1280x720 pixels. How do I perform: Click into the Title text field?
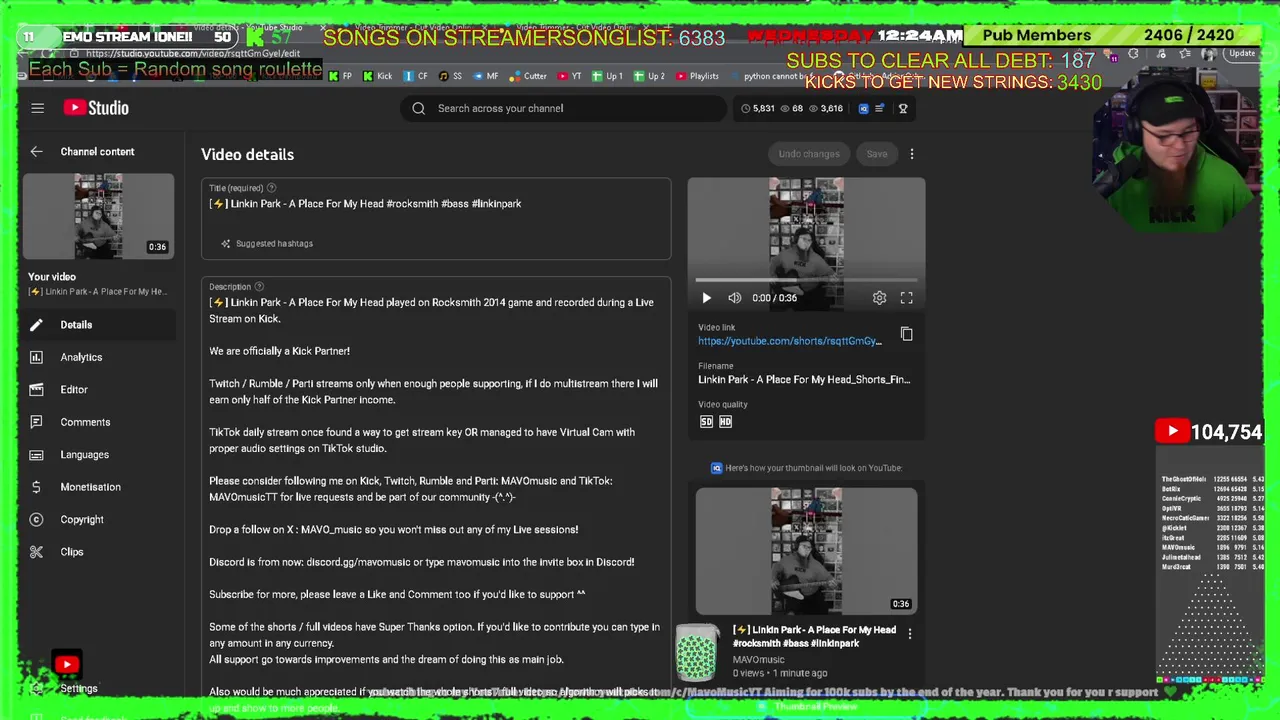436,204
